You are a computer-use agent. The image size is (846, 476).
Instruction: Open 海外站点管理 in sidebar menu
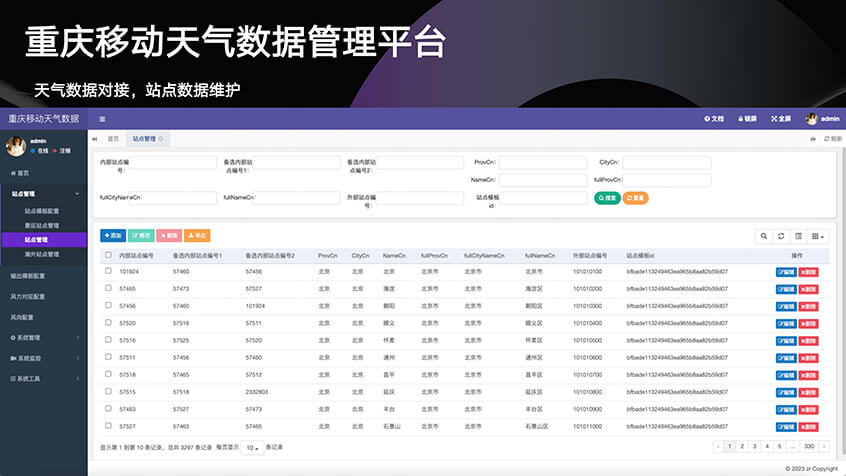(x=48, y=254)
